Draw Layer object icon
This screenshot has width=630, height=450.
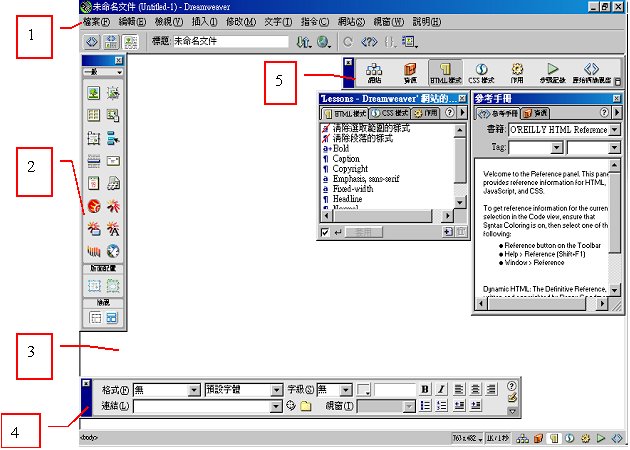[x=94, y=139]
